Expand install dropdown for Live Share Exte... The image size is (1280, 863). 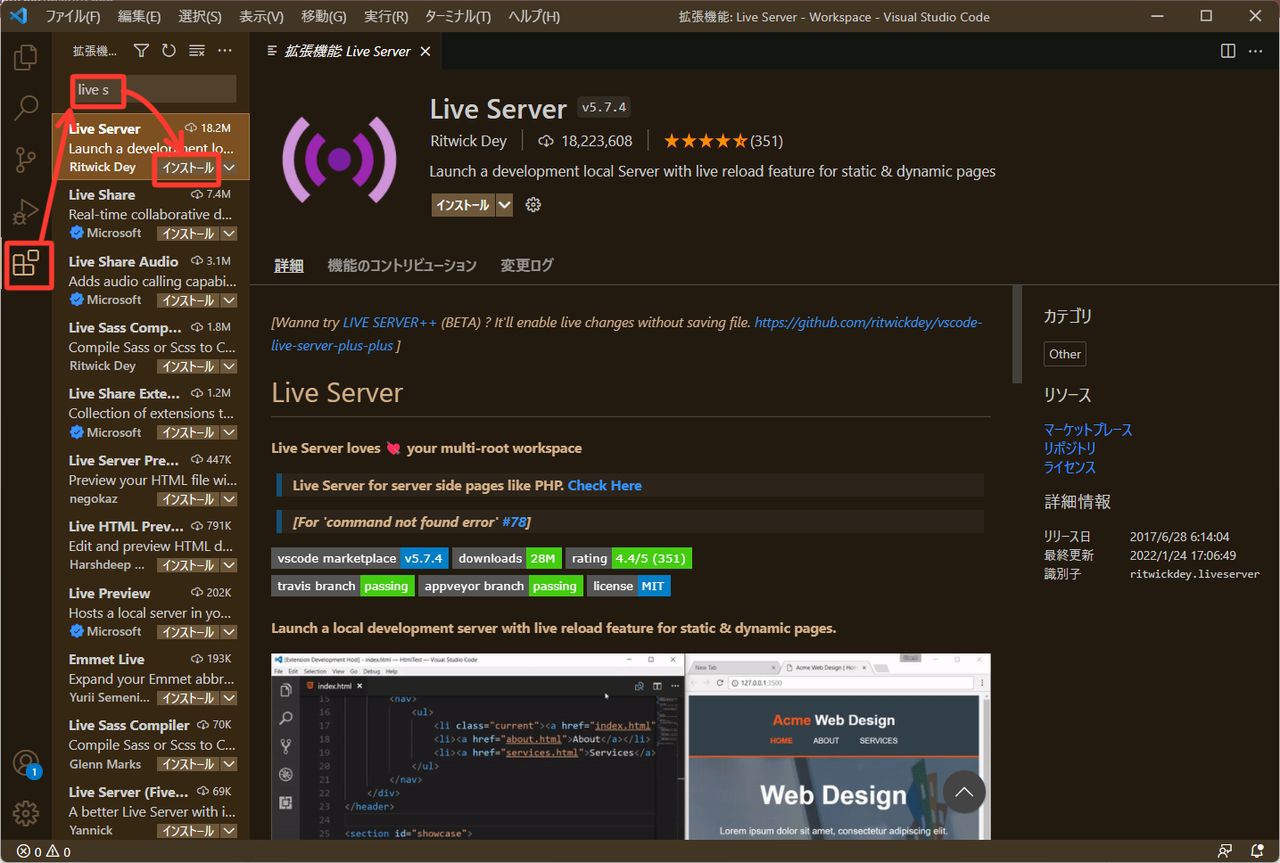click(x=230, y=433)
